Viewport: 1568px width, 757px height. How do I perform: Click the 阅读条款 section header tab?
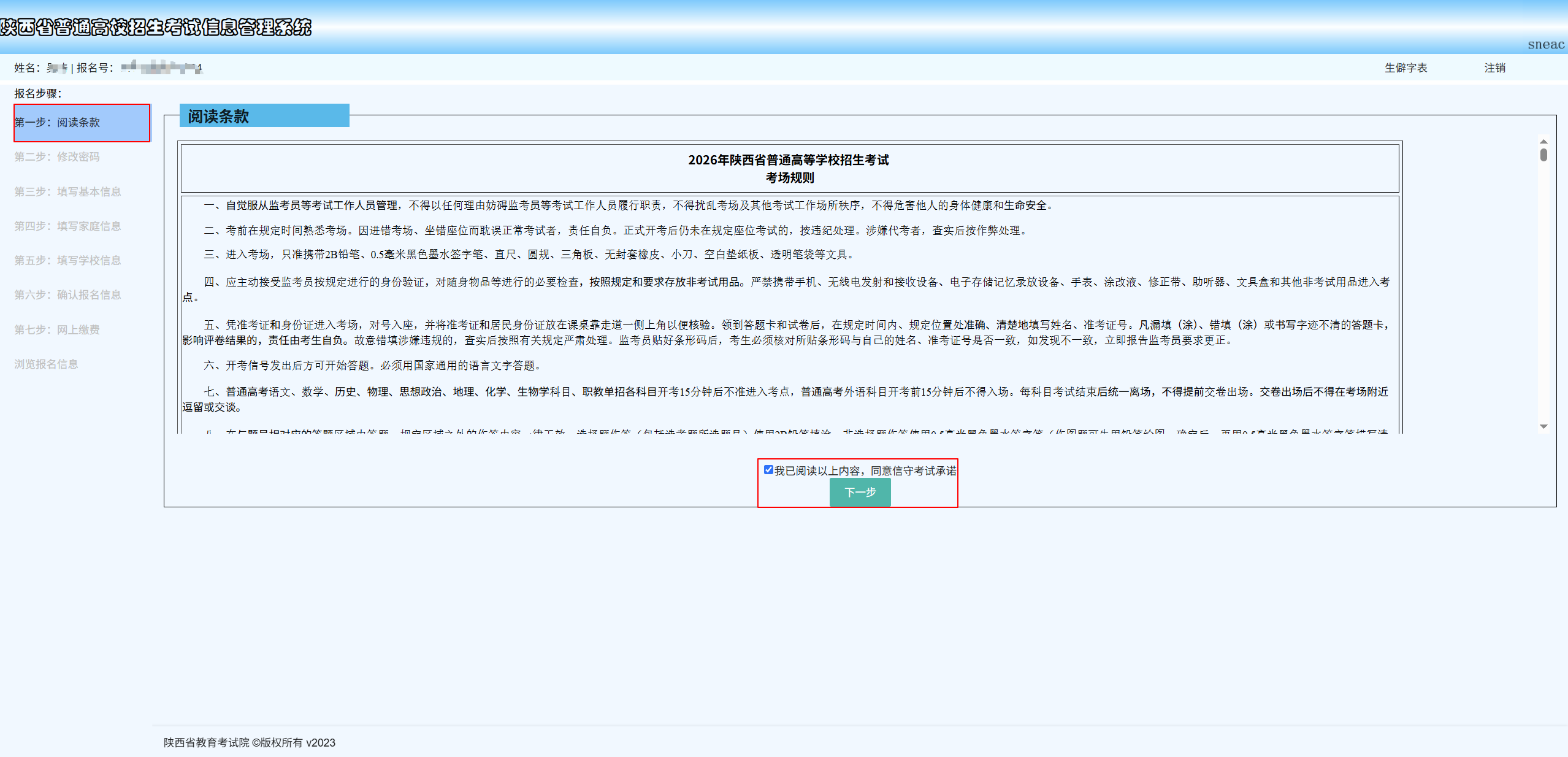tap(218, 116)
